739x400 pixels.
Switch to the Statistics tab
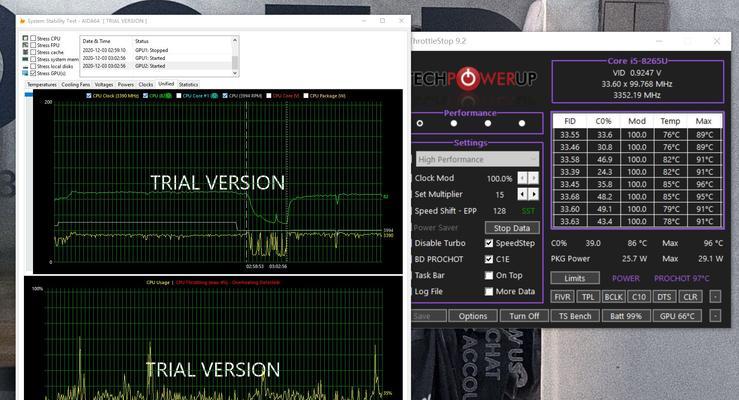tap(189, 84)
